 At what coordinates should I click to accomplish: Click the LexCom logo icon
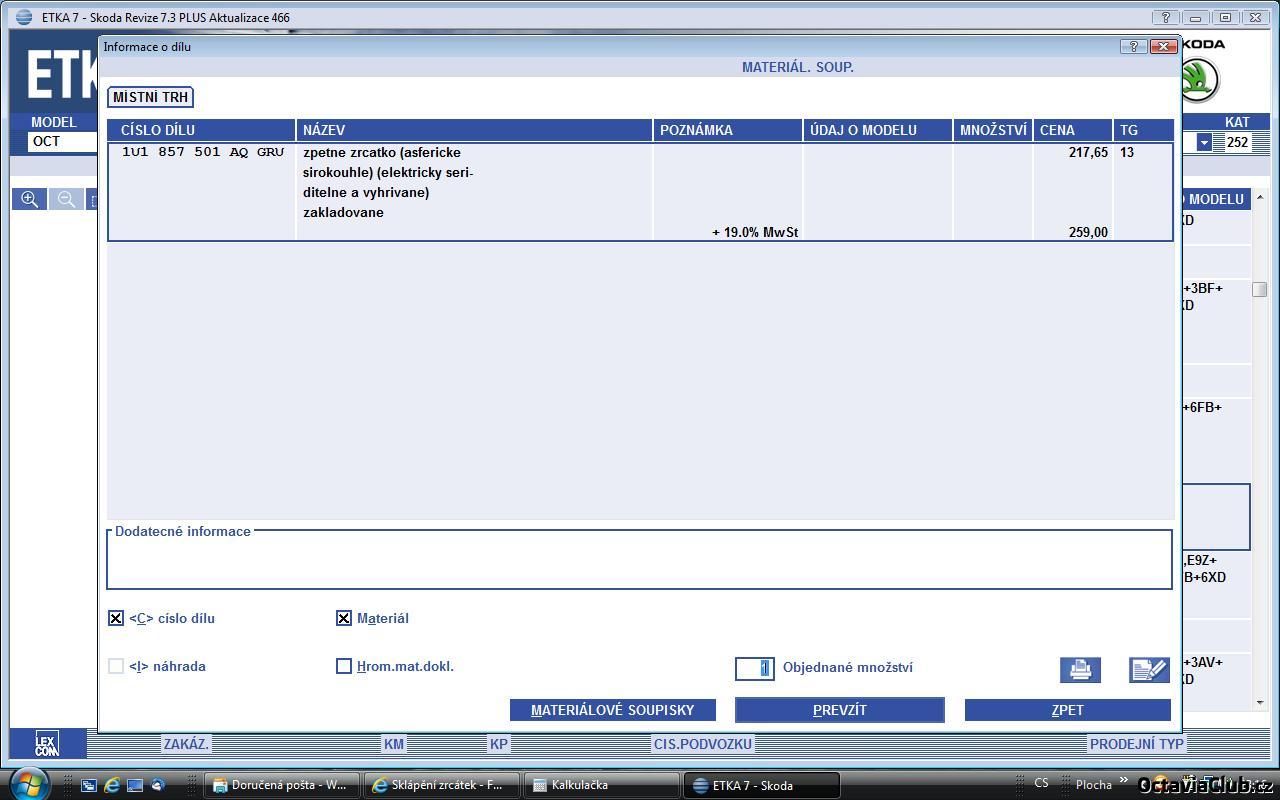[47, 744]
